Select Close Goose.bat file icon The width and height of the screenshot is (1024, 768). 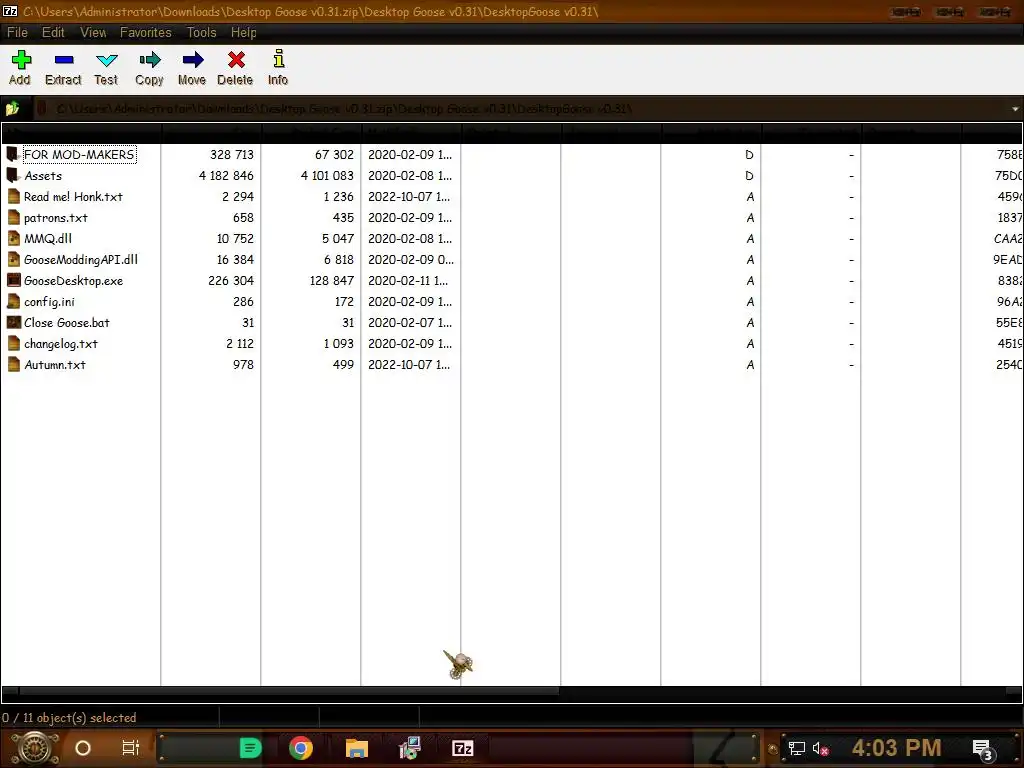[14, 322]
